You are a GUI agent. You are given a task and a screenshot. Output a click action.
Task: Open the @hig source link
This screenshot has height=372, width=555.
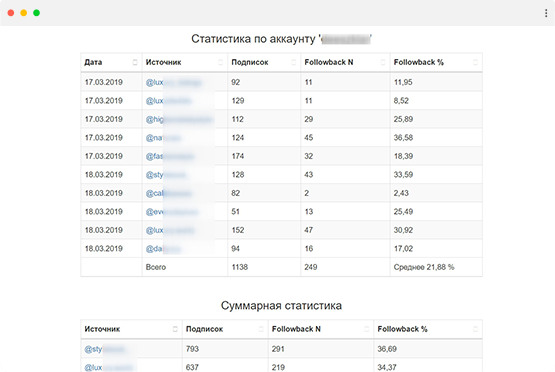click(x=179, y=120)
